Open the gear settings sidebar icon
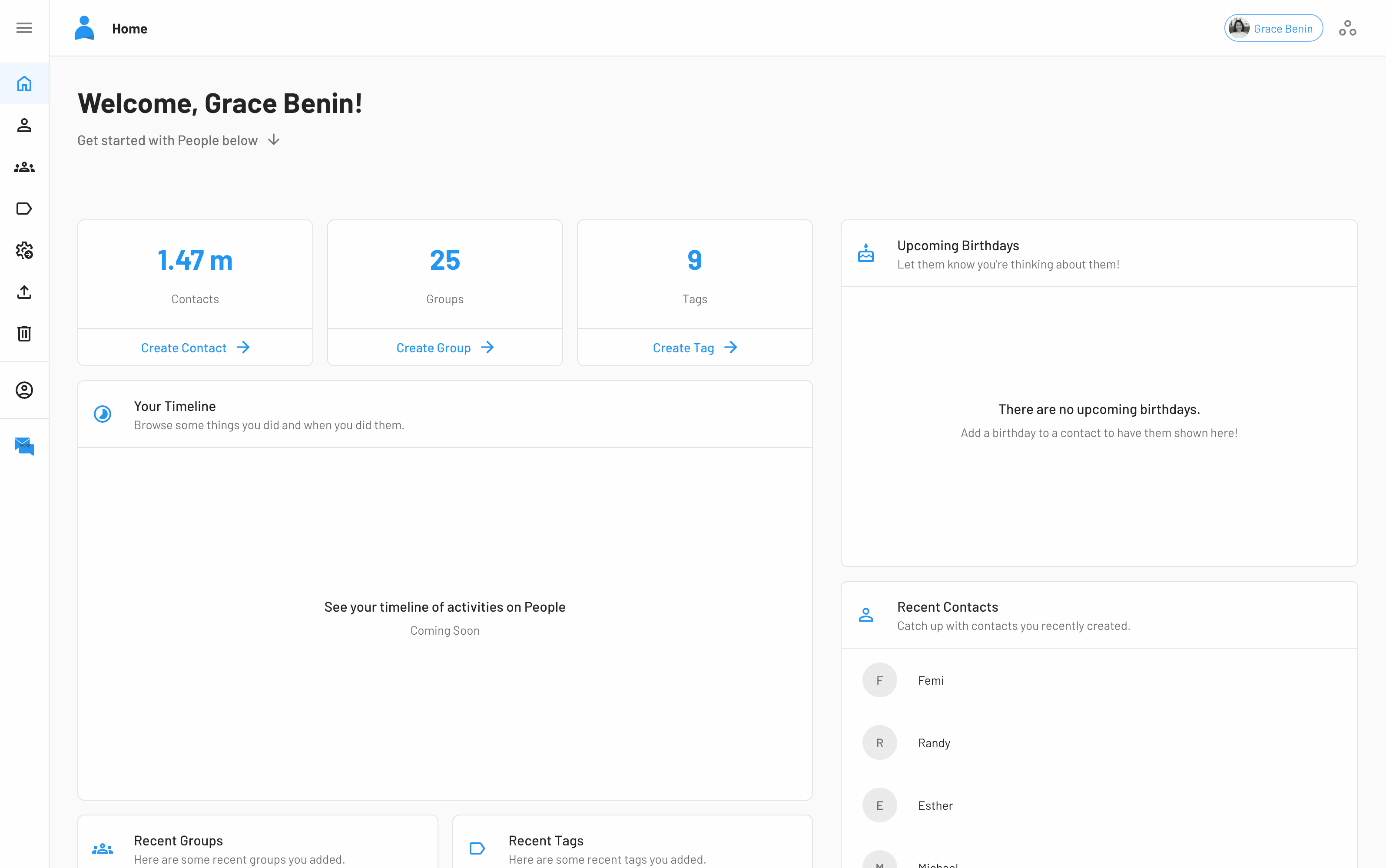The height and width of the screenshot is (868, 1386). pyautogui.click(x=24, y=250)
